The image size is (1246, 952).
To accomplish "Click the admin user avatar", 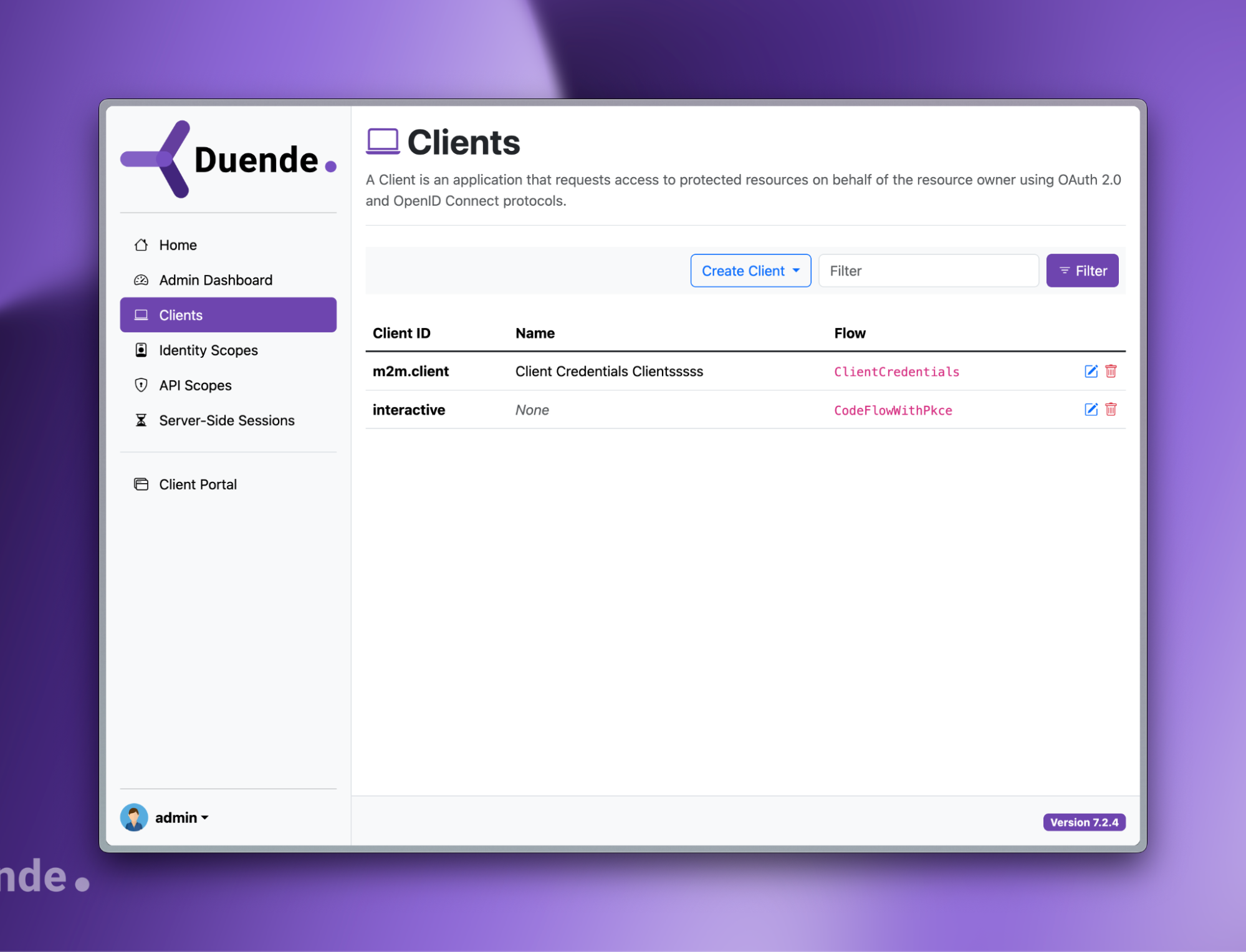I will tap(134, 817).
